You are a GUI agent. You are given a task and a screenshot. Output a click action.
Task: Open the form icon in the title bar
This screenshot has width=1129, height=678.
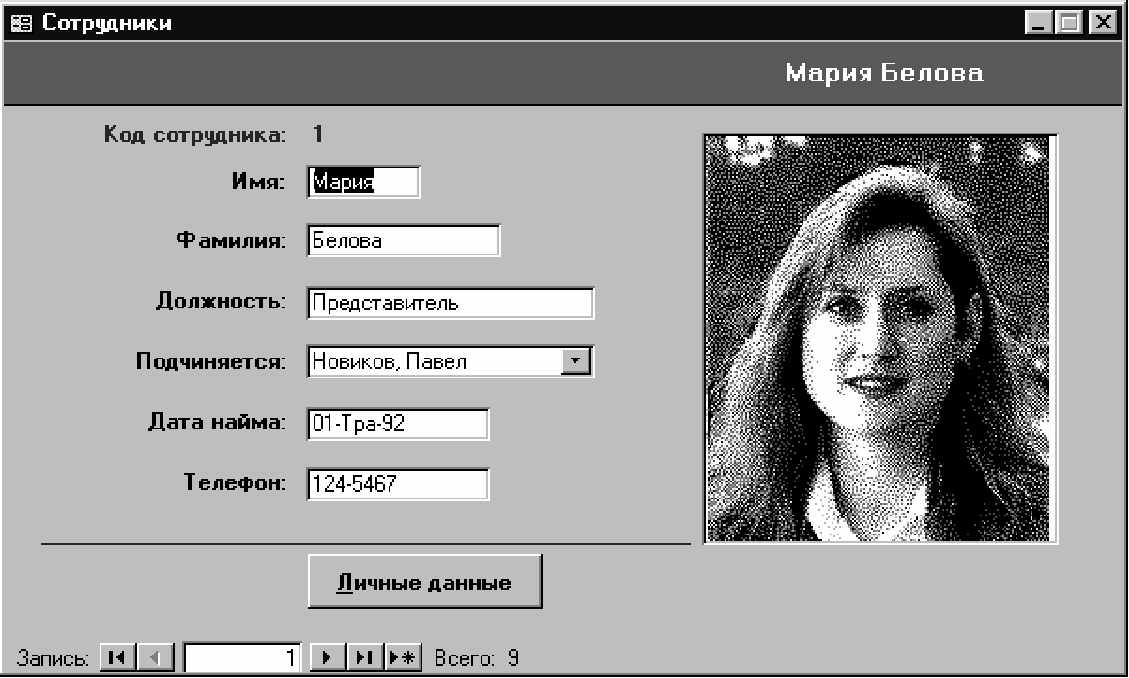pos(22,23)
